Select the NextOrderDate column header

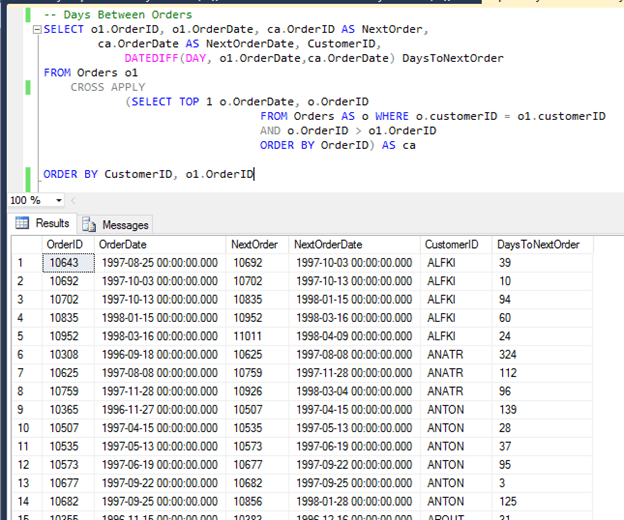pos(329,245)
